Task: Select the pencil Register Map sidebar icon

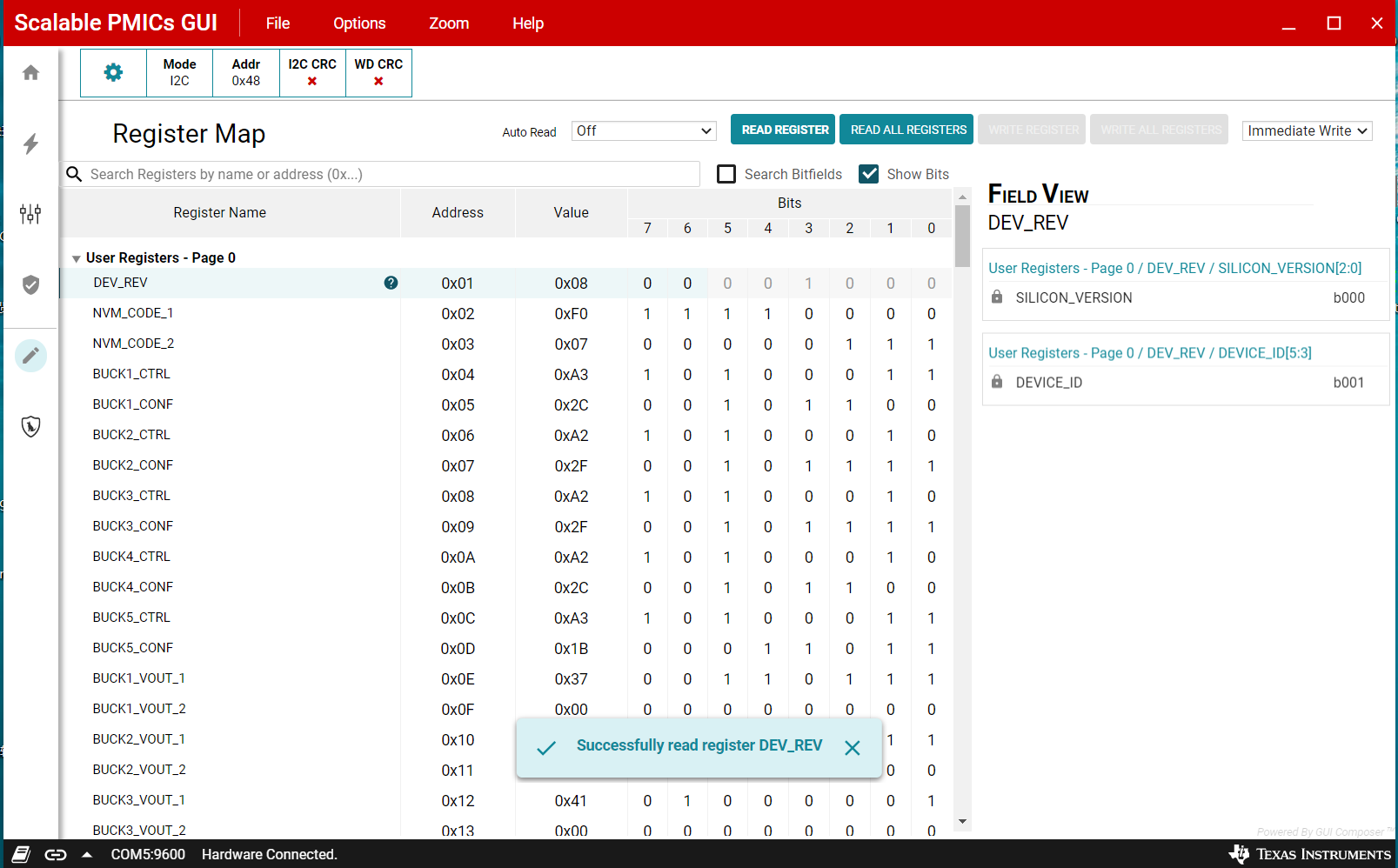Action: (30, 356)
